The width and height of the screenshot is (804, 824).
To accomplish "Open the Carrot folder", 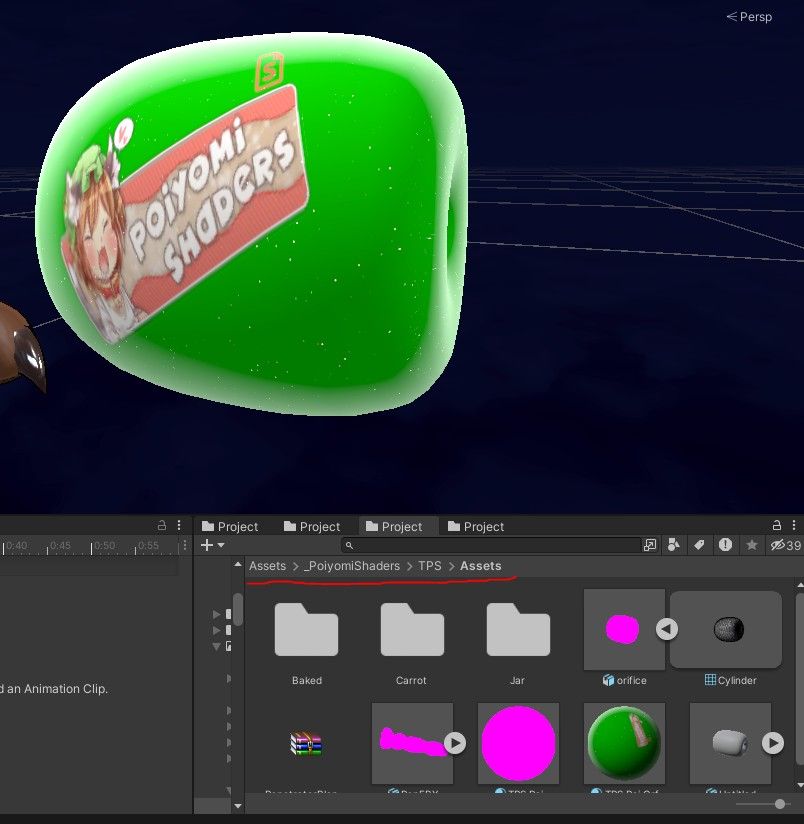I will point(413,630).
